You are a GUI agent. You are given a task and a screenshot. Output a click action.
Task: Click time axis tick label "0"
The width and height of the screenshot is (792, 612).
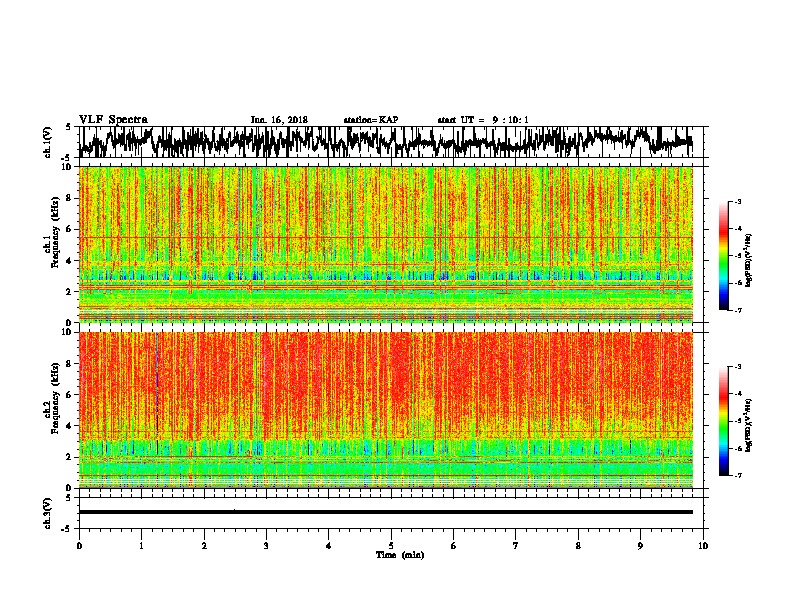pyautogui.click(x=79, y=546)
